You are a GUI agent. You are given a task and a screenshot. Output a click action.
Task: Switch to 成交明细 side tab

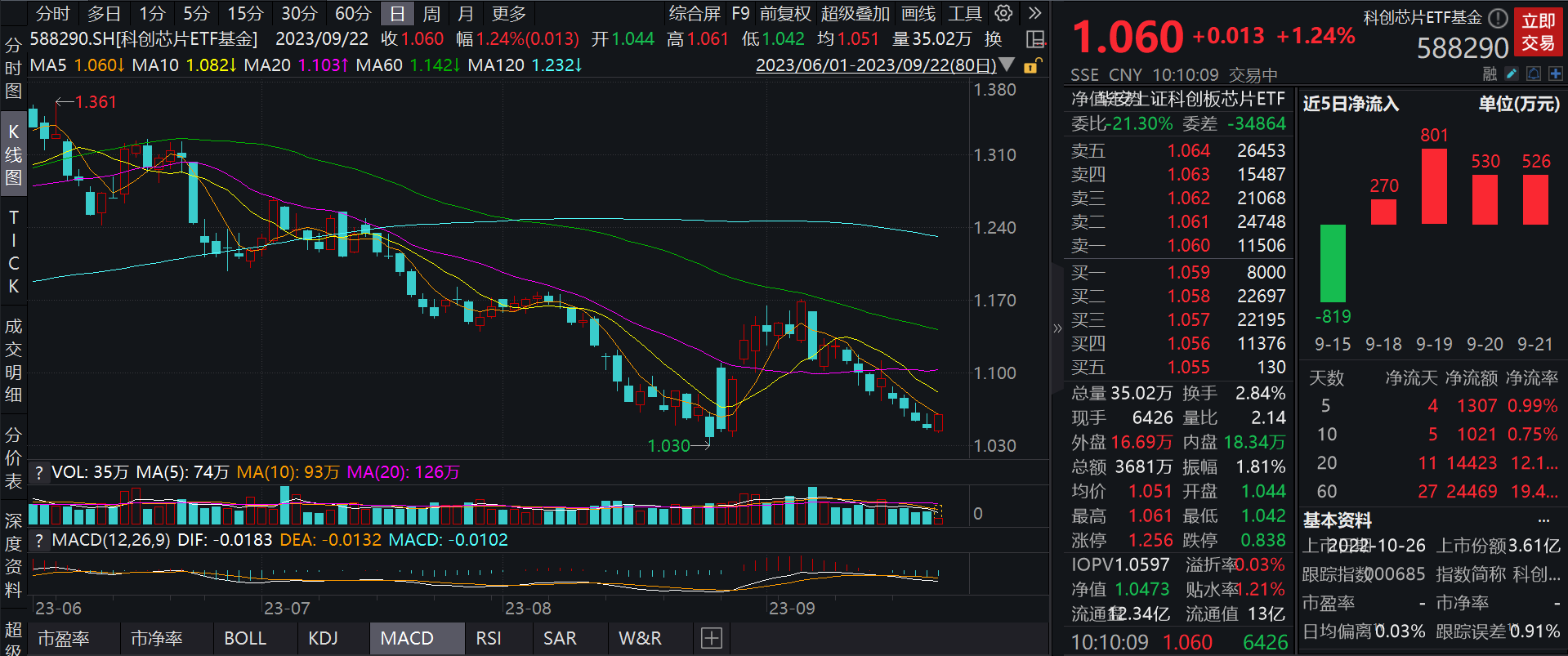13,360
